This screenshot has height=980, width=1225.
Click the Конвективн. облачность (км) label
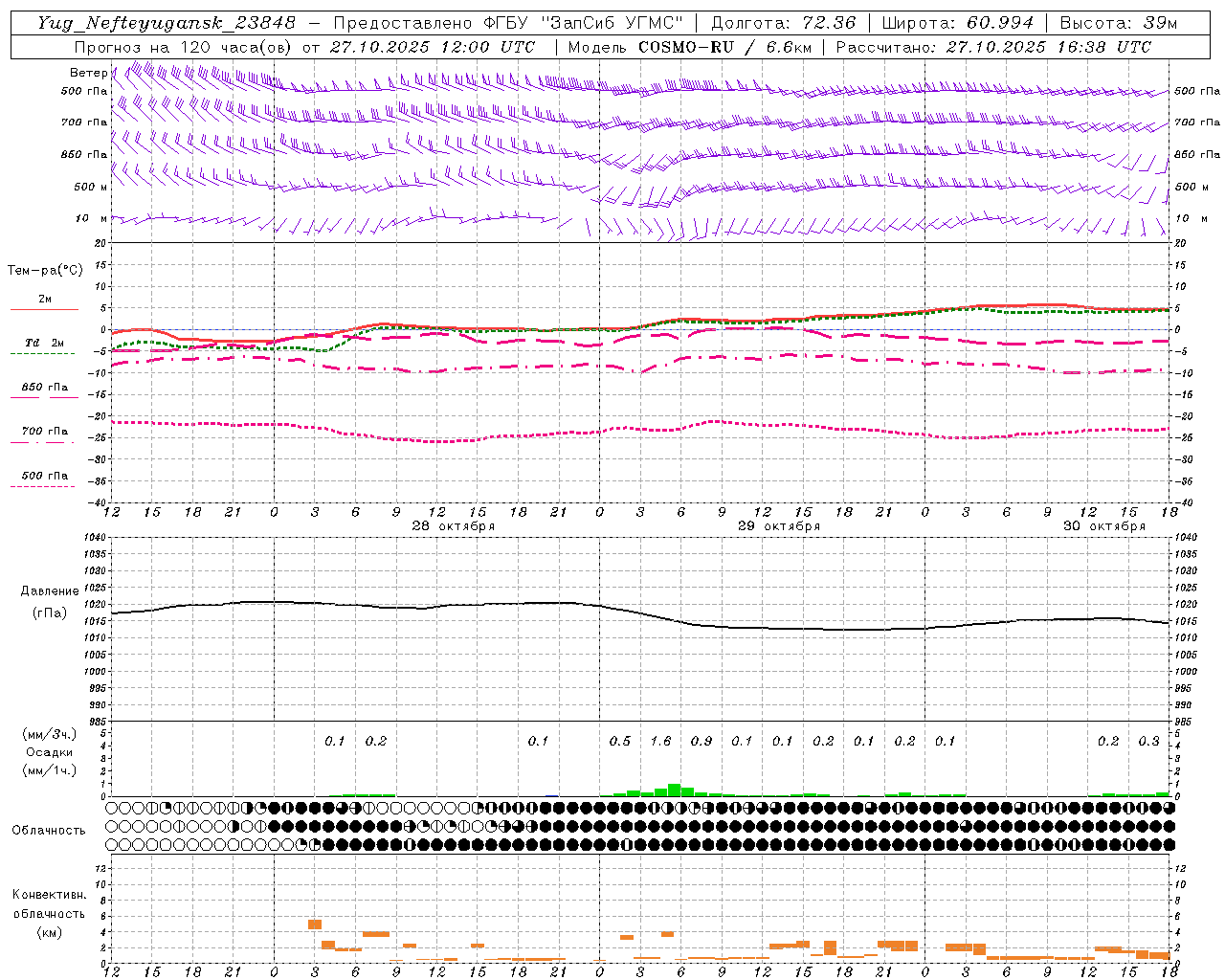[x=49, y=913]
